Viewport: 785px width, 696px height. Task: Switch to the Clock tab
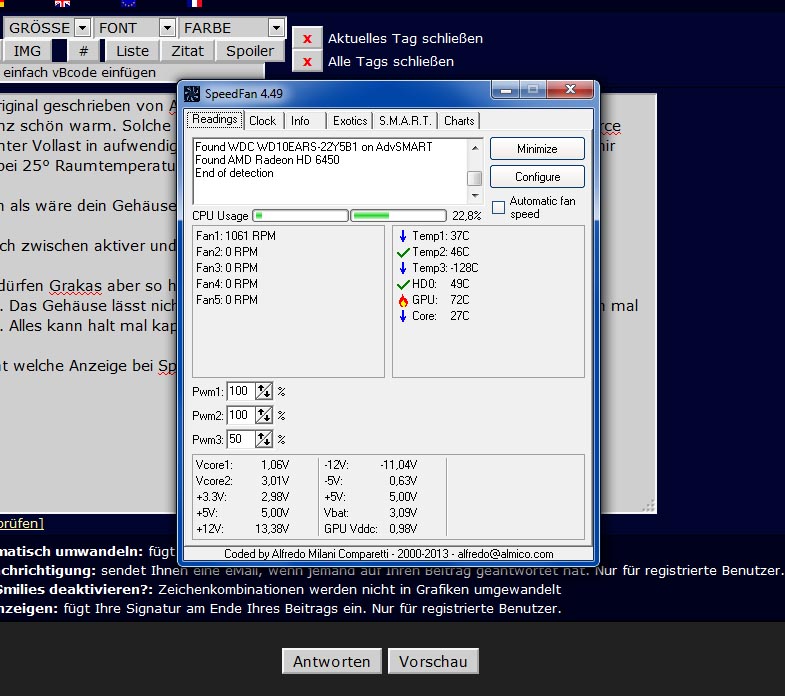[x=263, y=121]
